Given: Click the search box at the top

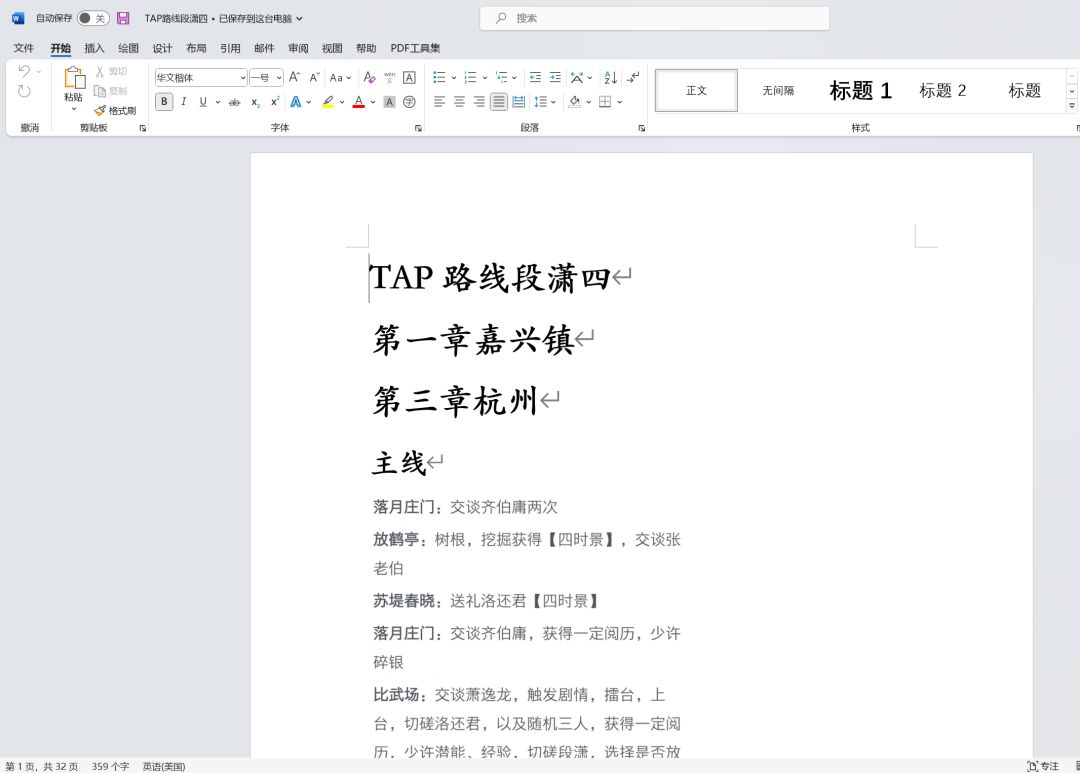Looking at the screenshot, I should tap(654, 18).
